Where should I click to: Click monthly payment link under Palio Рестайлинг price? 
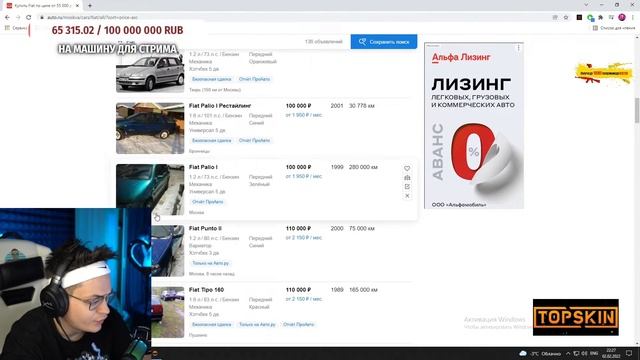click(304, 115)
